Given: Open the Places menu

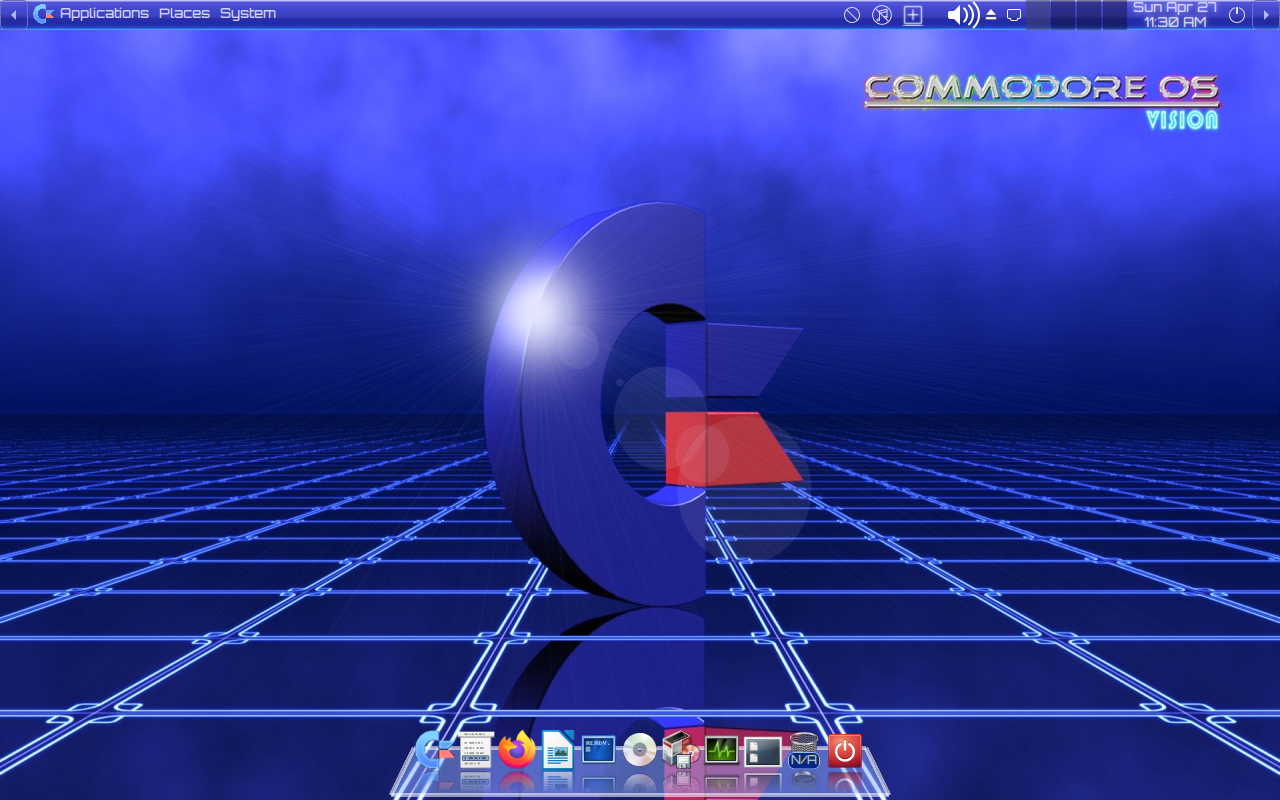Looking at the screenshot, I should [184, 14].
